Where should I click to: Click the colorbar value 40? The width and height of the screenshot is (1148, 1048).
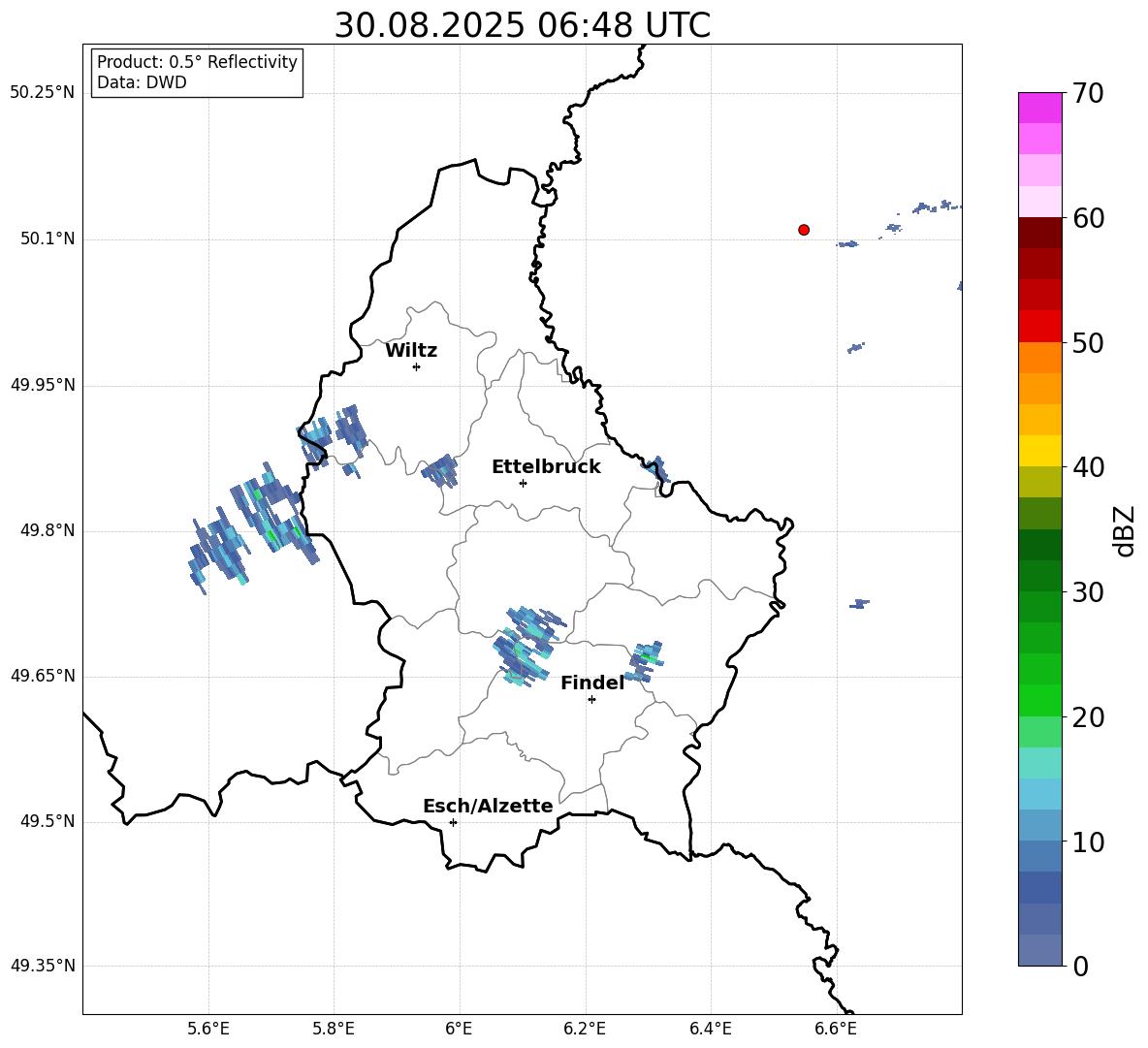pos(1088,467)
